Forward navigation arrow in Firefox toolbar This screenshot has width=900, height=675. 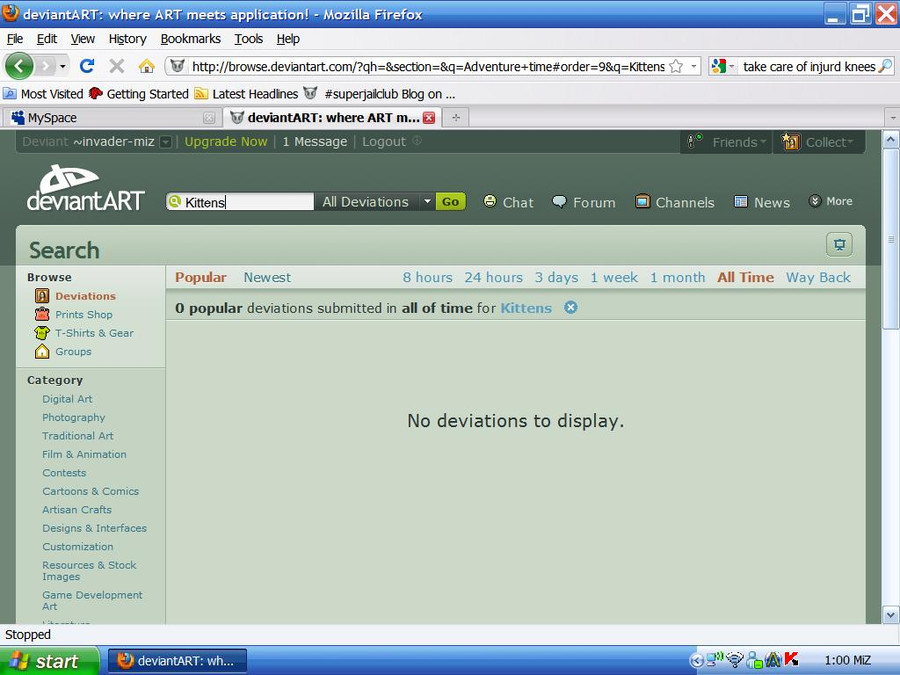pyautogui.click(x=45, y=67)
